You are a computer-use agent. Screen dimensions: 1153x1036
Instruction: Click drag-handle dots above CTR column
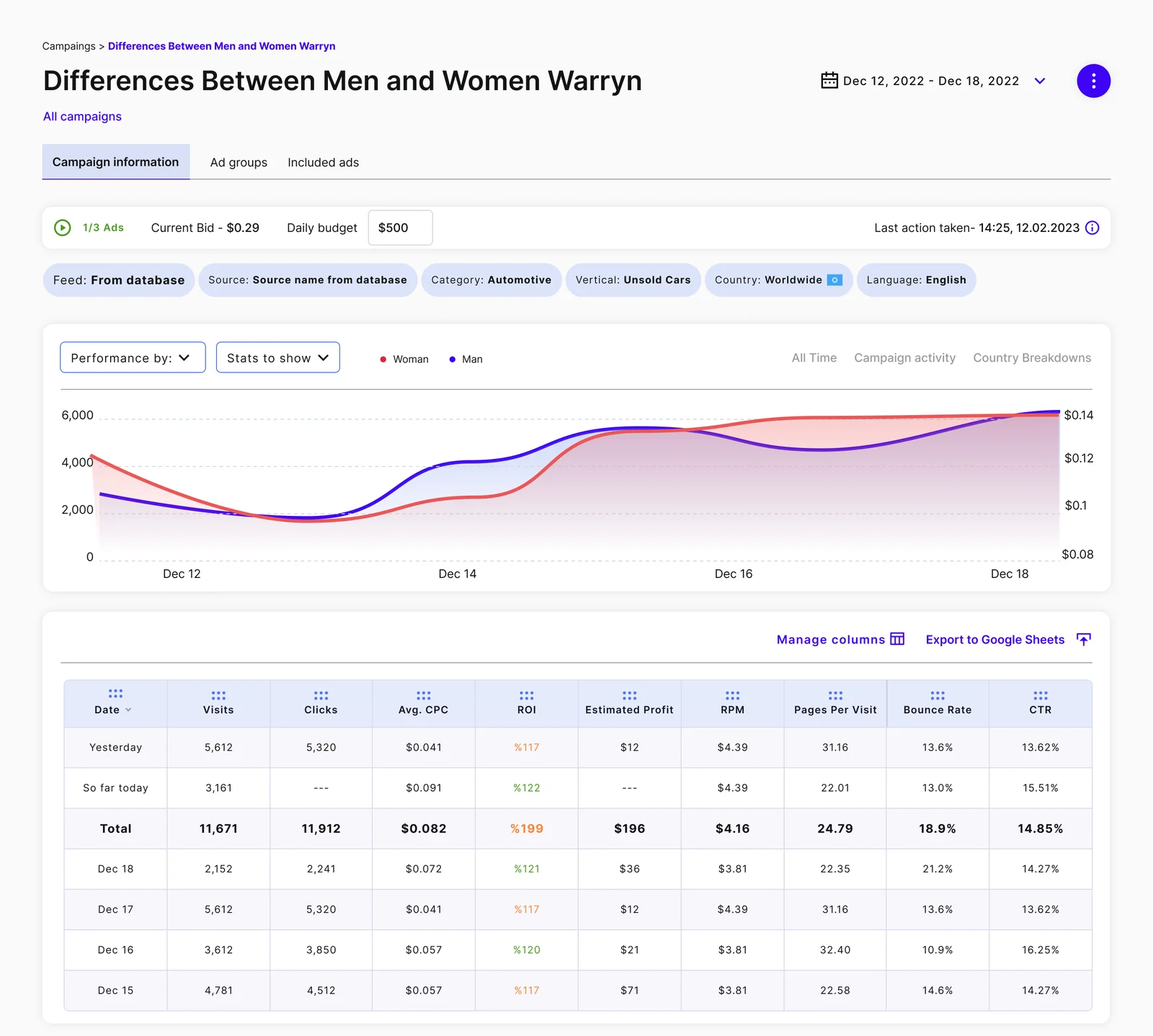coord(1041,695)
